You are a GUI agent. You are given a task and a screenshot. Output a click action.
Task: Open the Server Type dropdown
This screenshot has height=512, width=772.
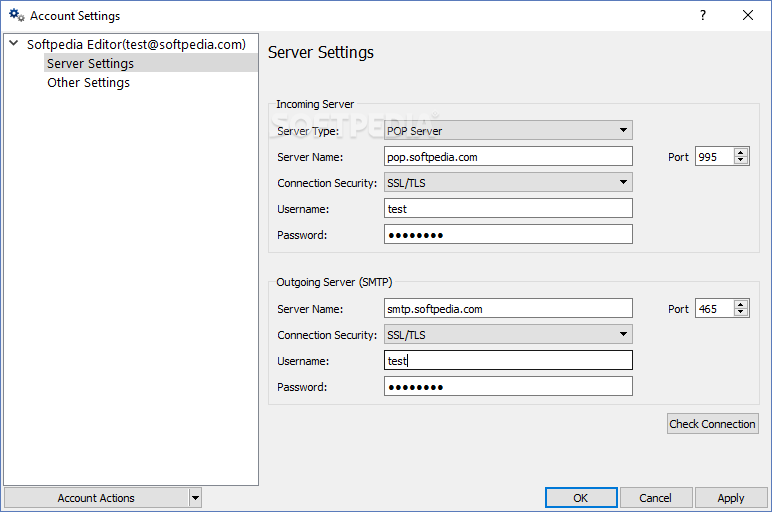click(x=508, y=130)
